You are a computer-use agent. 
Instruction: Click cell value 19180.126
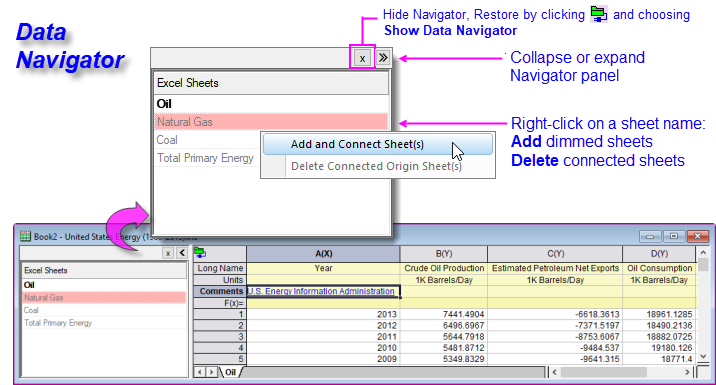click(x=659, y=348)
